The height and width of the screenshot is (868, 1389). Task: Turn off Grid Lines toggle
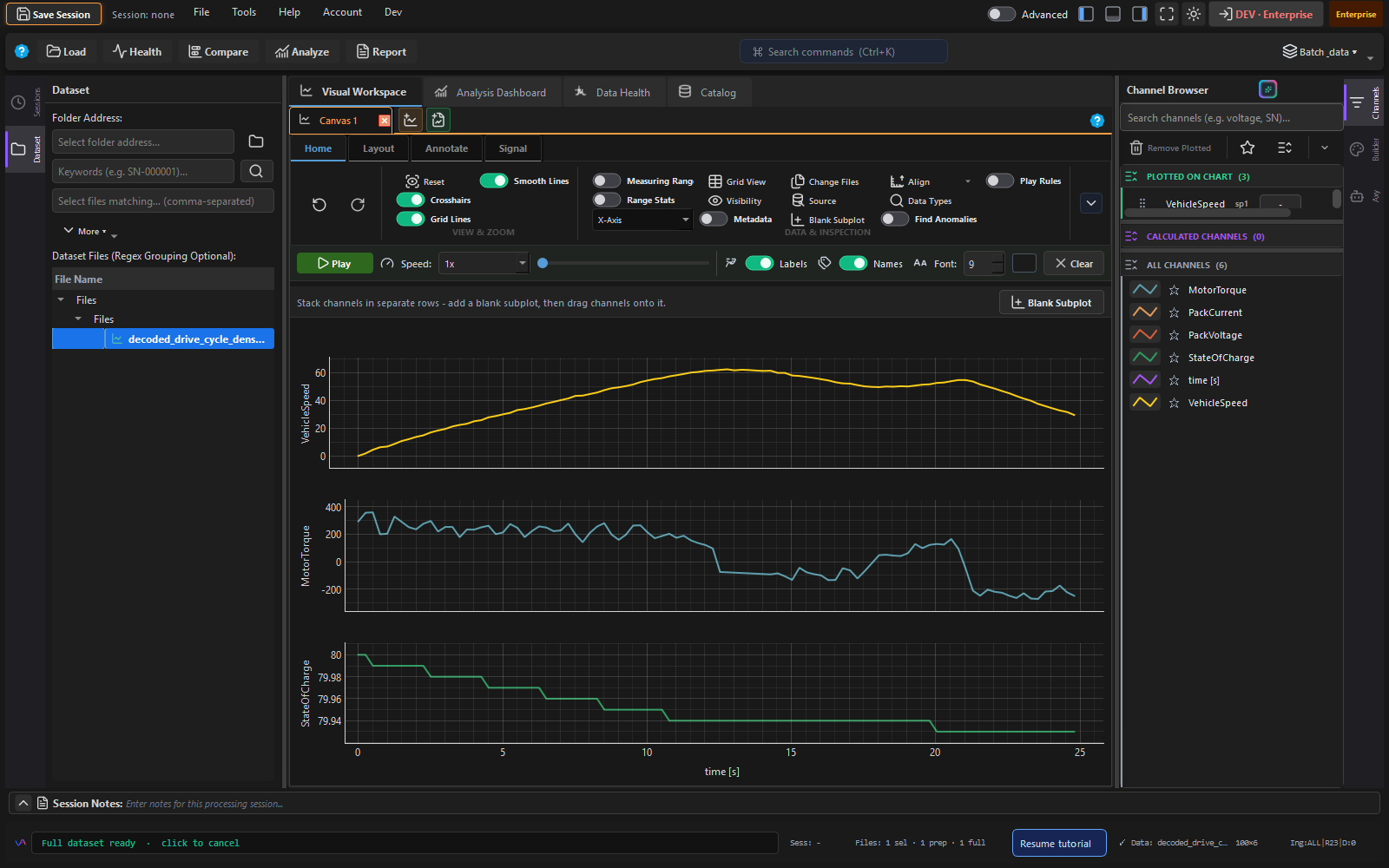411,219
